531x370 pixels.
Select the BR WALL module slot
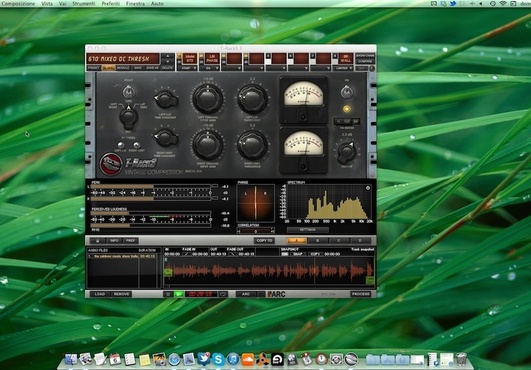pyautogui.click(x=346, y=58)
